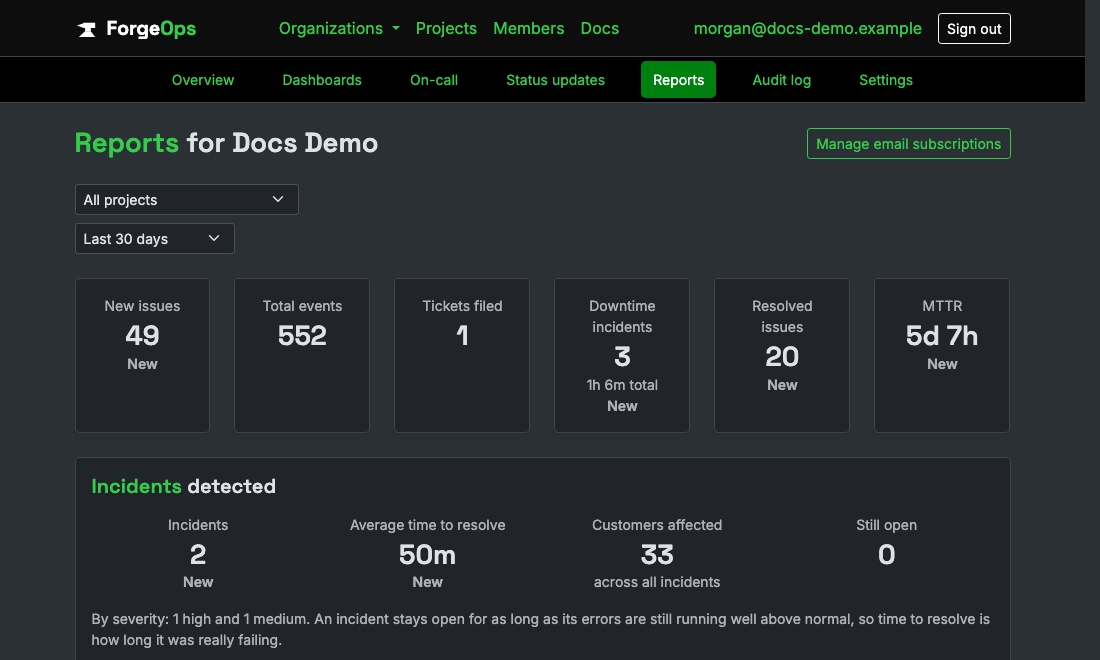
Task: Select the active Reports tab
Action: click(x=678, y=80)
